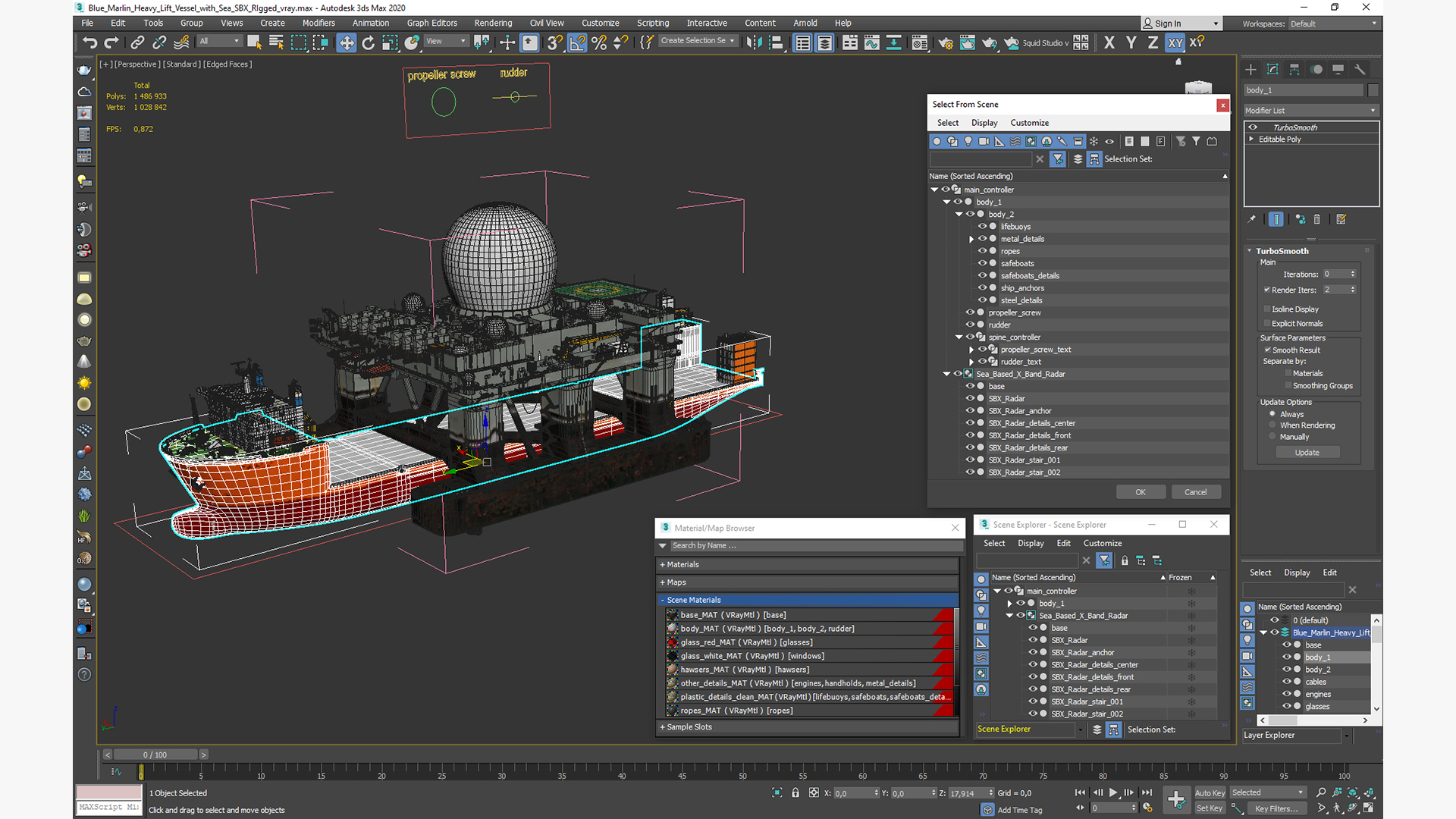The width and height of the screenshot is (1456, 819).
Task: Expand body_1 in Scene Explorer window
Action: coord(1009,604)
